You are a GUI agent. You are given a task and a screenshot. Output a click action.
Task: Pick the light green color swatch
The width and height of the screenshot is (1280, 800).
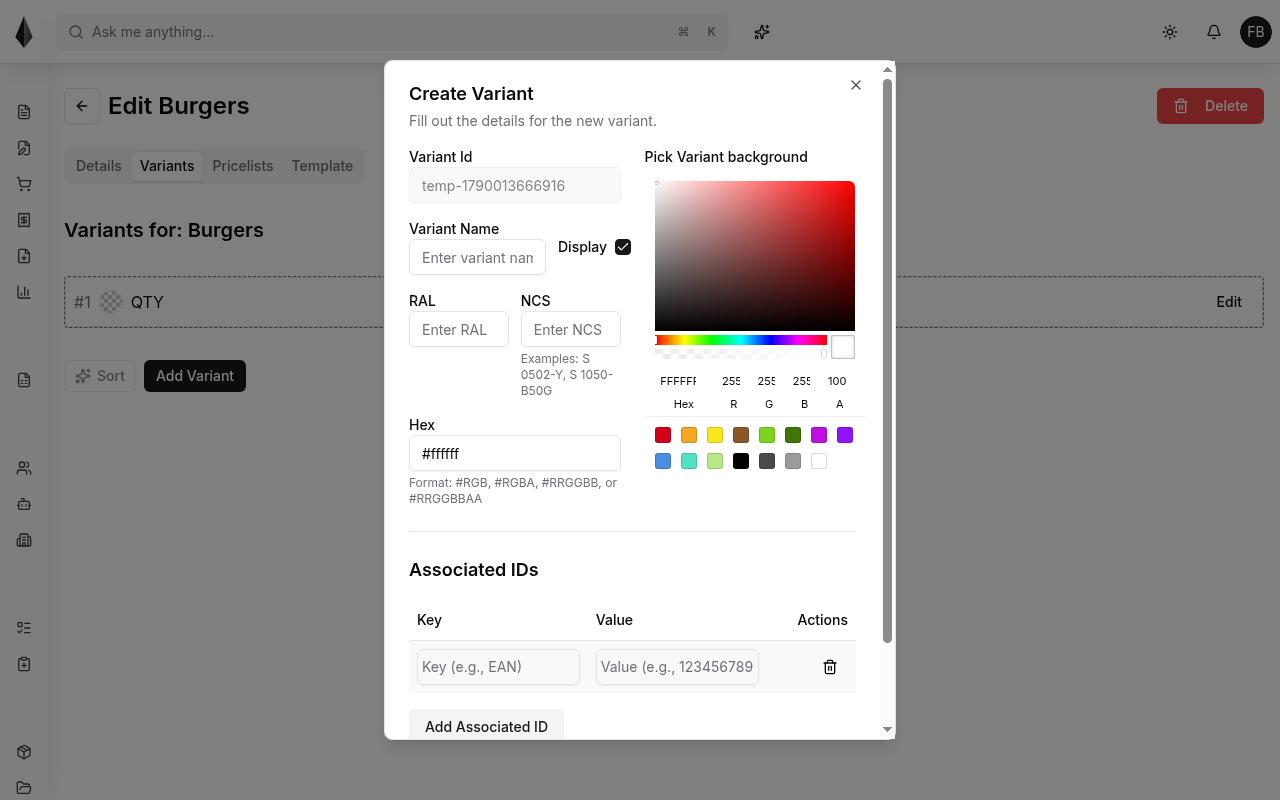[x=715, y=461]
